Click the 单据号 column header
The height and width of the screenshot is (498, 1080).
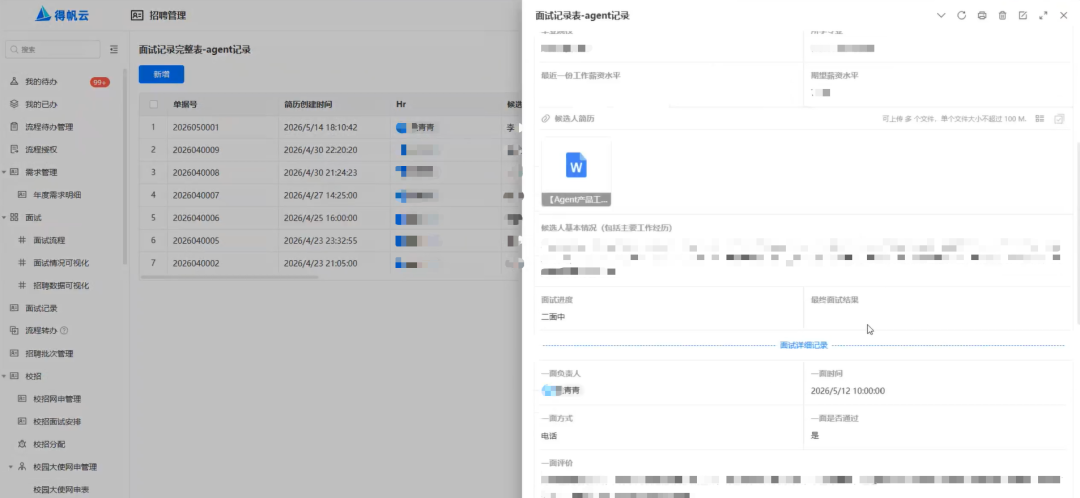tap(185, 105)
